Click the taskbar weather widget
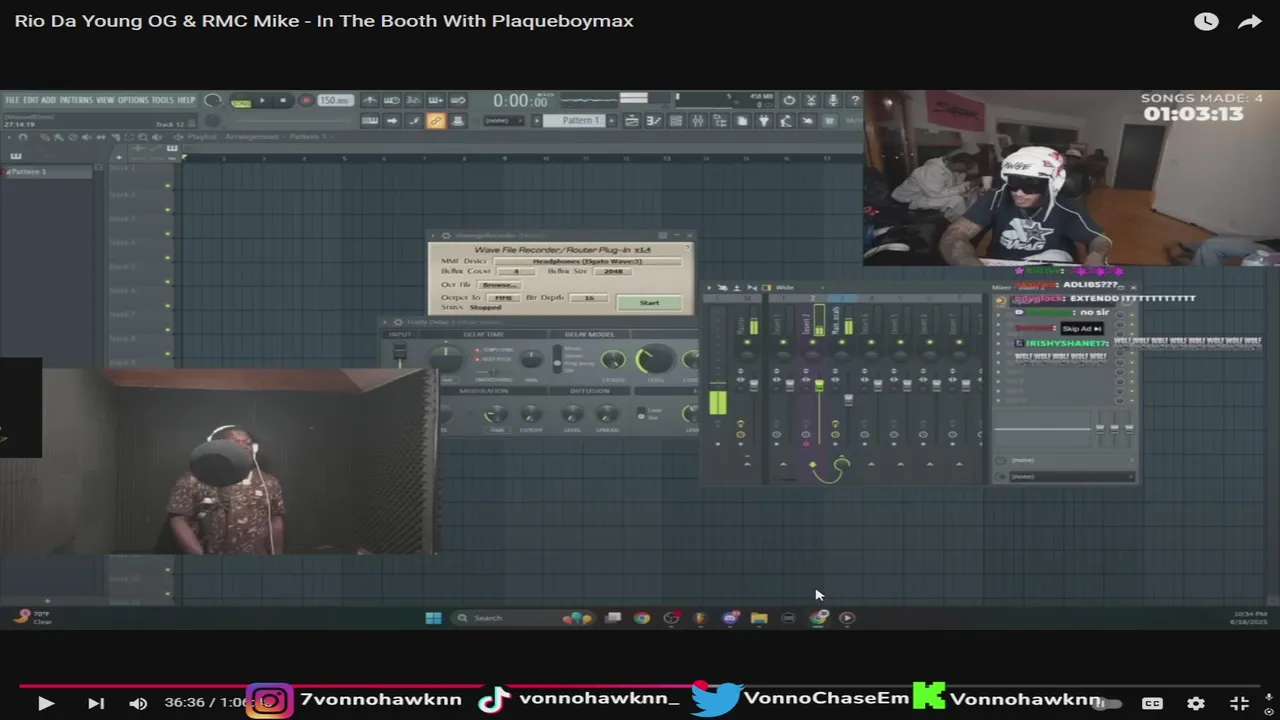Image resolution: width=1280 pixels, height=720 pixels. point(33,618)
